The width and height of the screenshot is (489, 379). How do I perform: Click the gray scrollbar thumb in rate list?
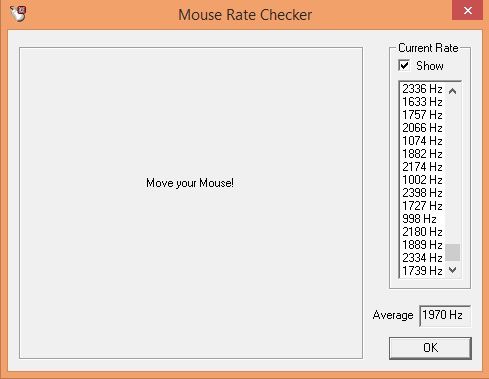(452, 252)
